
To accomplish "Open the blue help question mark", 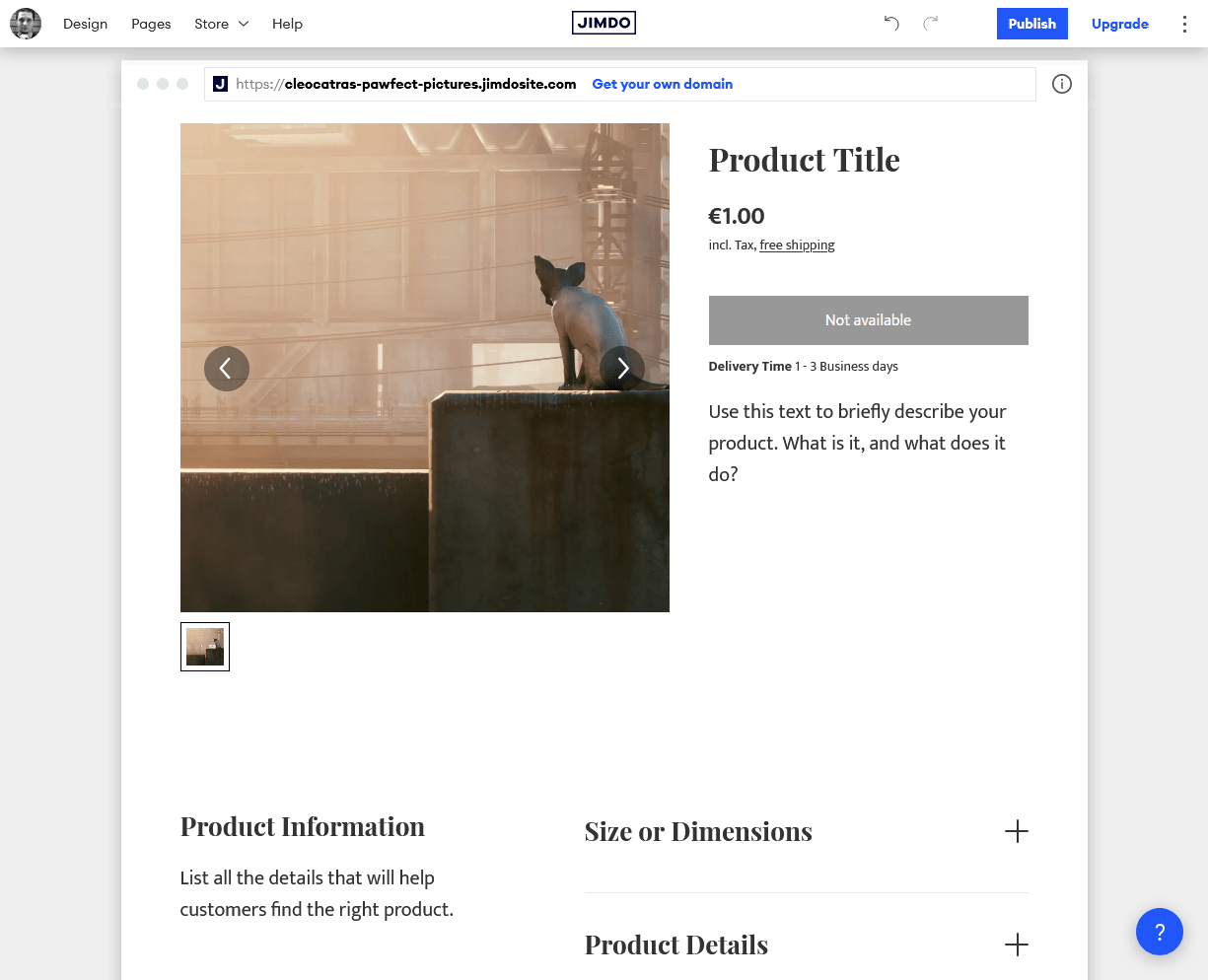I will [x=1160, y=932].
